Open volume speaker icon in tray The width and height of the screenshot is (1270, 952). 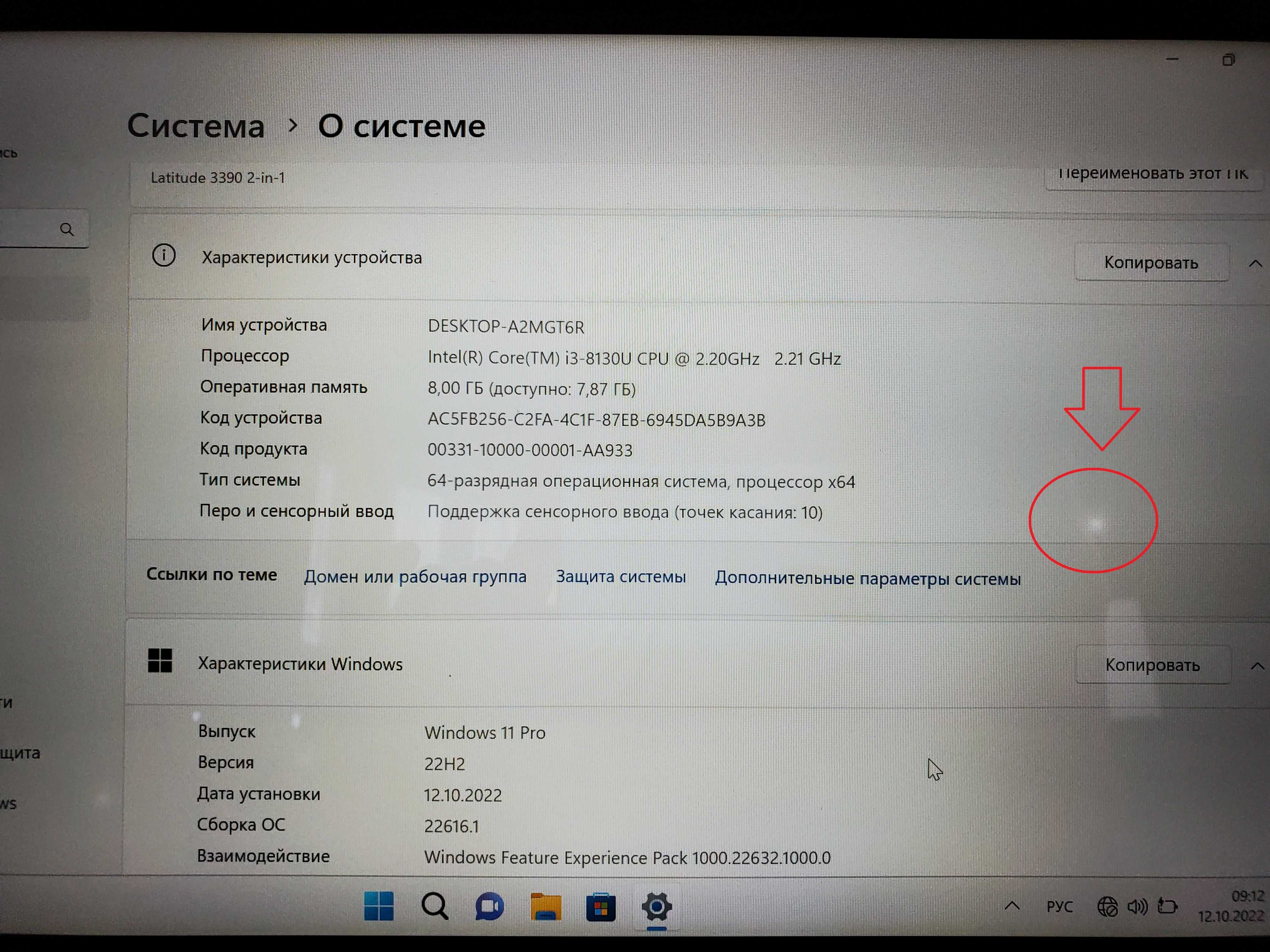pyautogui.click(x=1137, y=907)
